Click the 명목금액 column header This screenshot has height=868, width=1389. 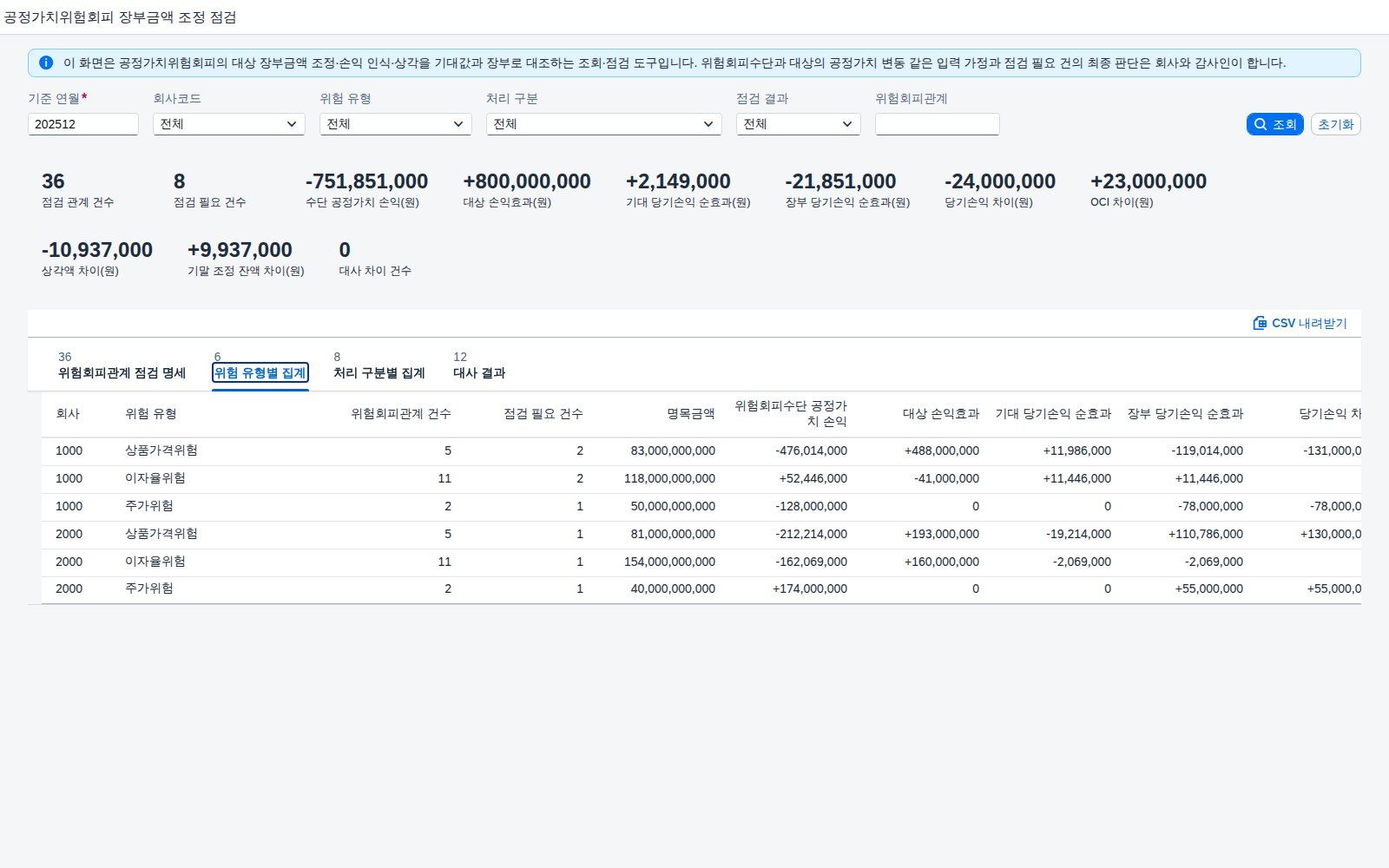(691, 414)
